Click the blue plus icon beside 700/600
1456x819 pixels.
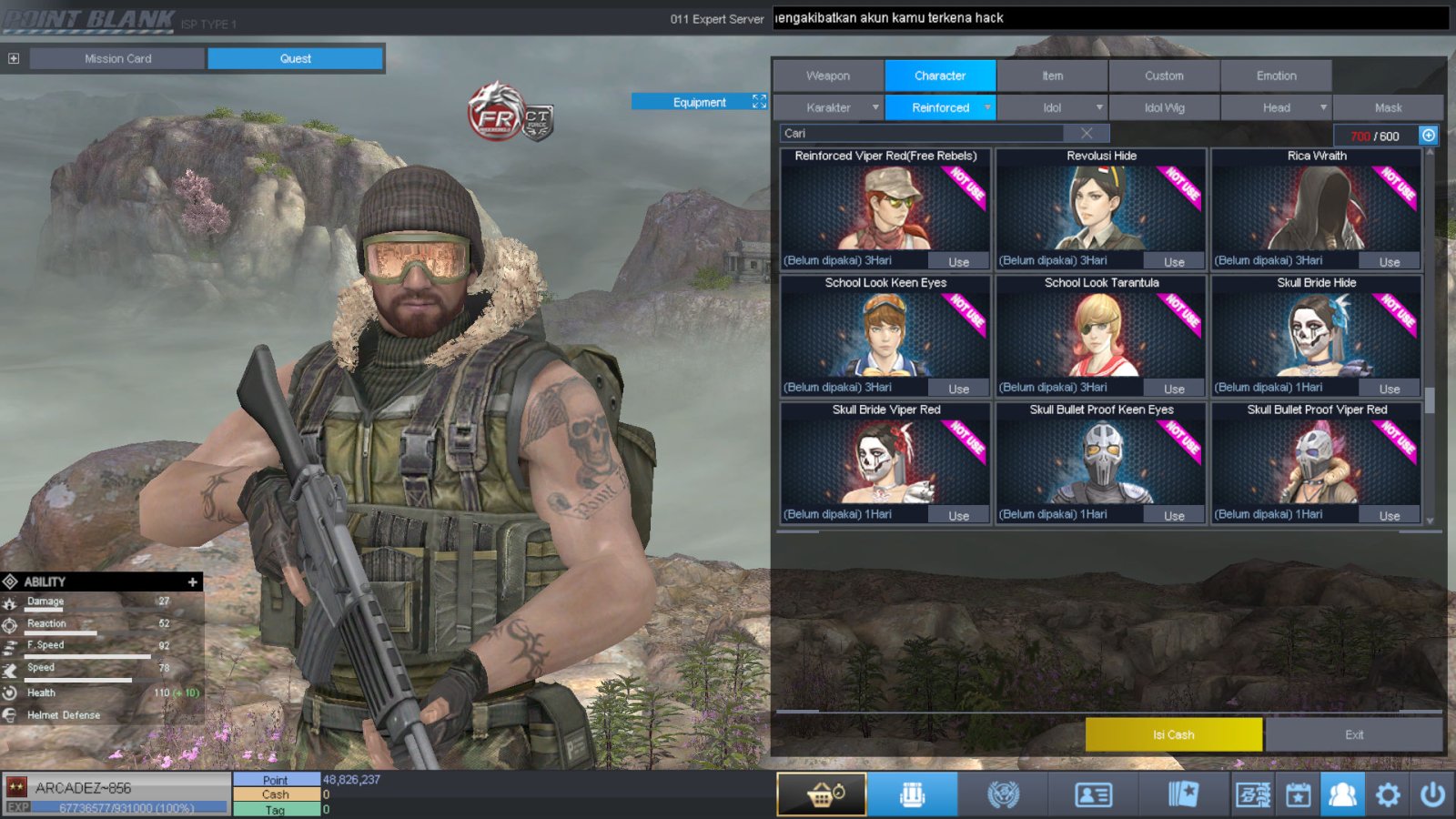(1429, 136)
